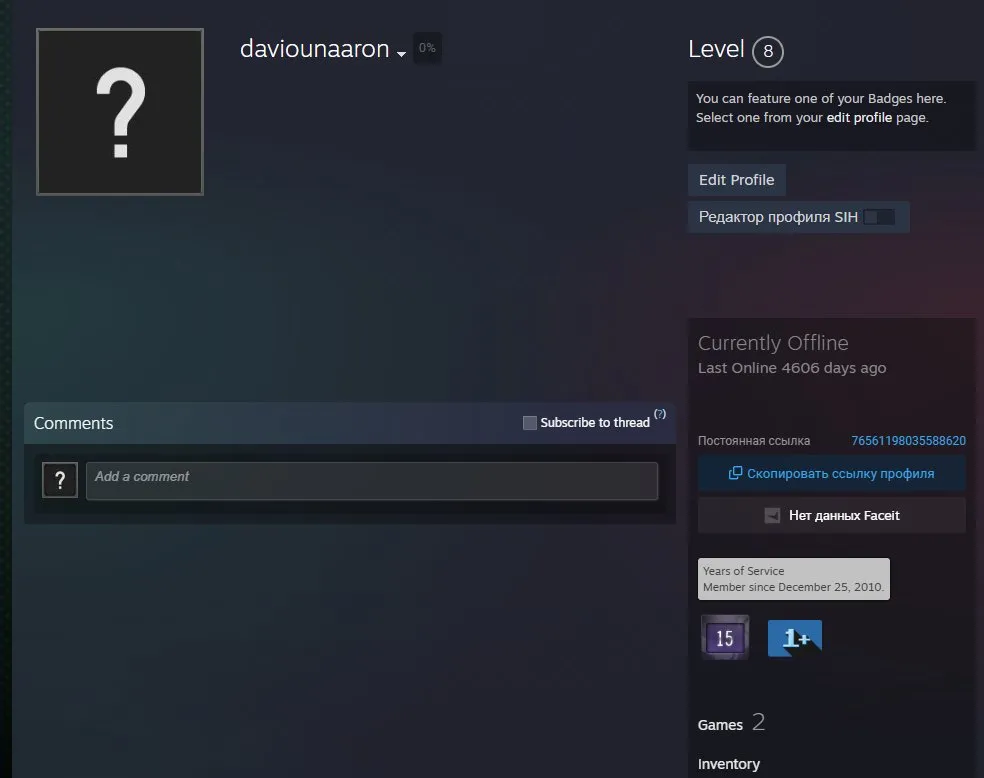Open the large profile avatar image
Viewport: 984px width, 778px height.
120,112
